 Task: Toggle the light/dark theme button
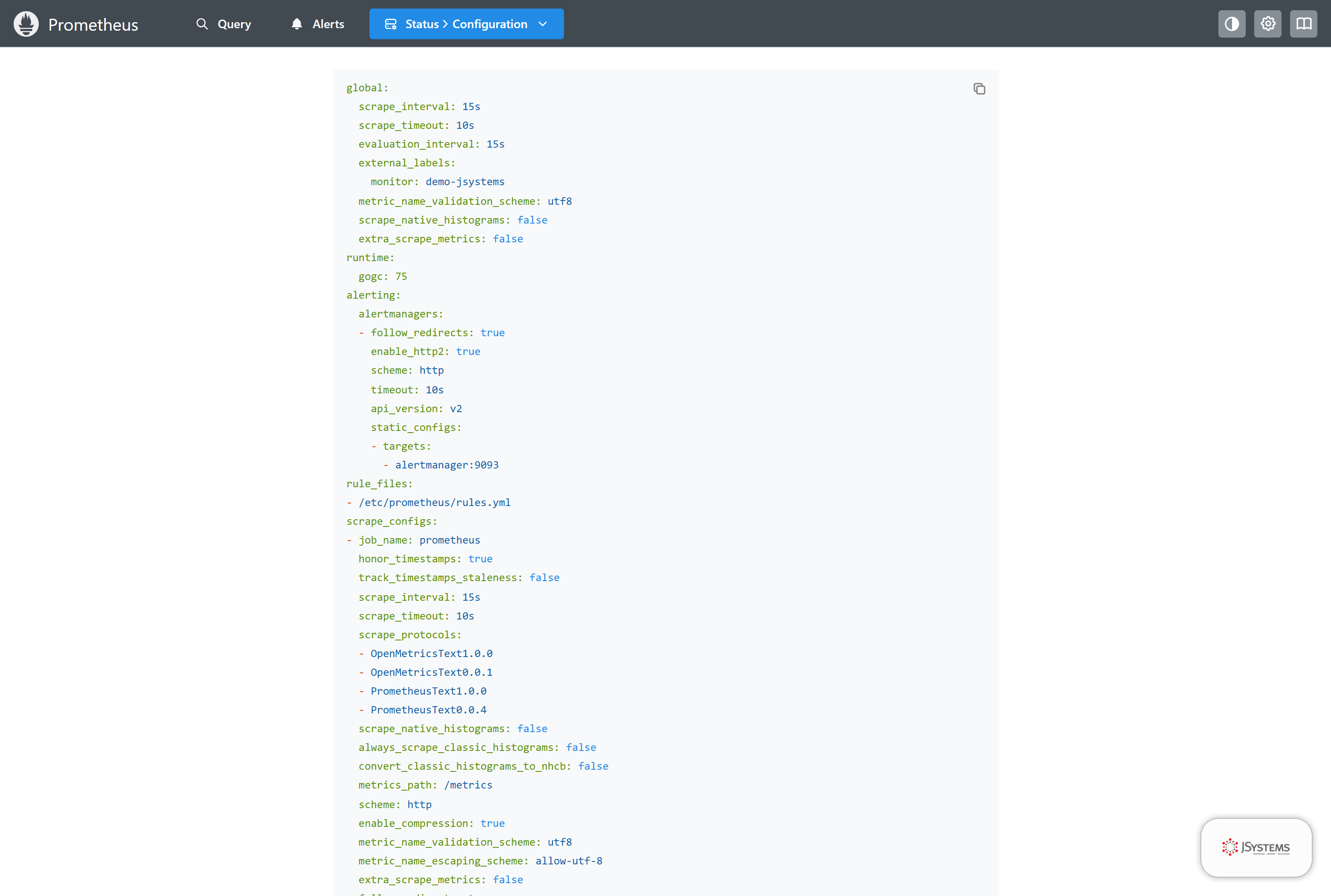click(x=1232, y=24)
